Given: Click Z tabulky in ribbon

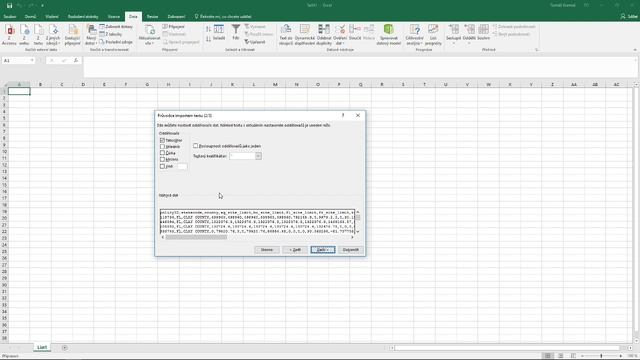Looking at the screenshot, I should coord(111,34).
